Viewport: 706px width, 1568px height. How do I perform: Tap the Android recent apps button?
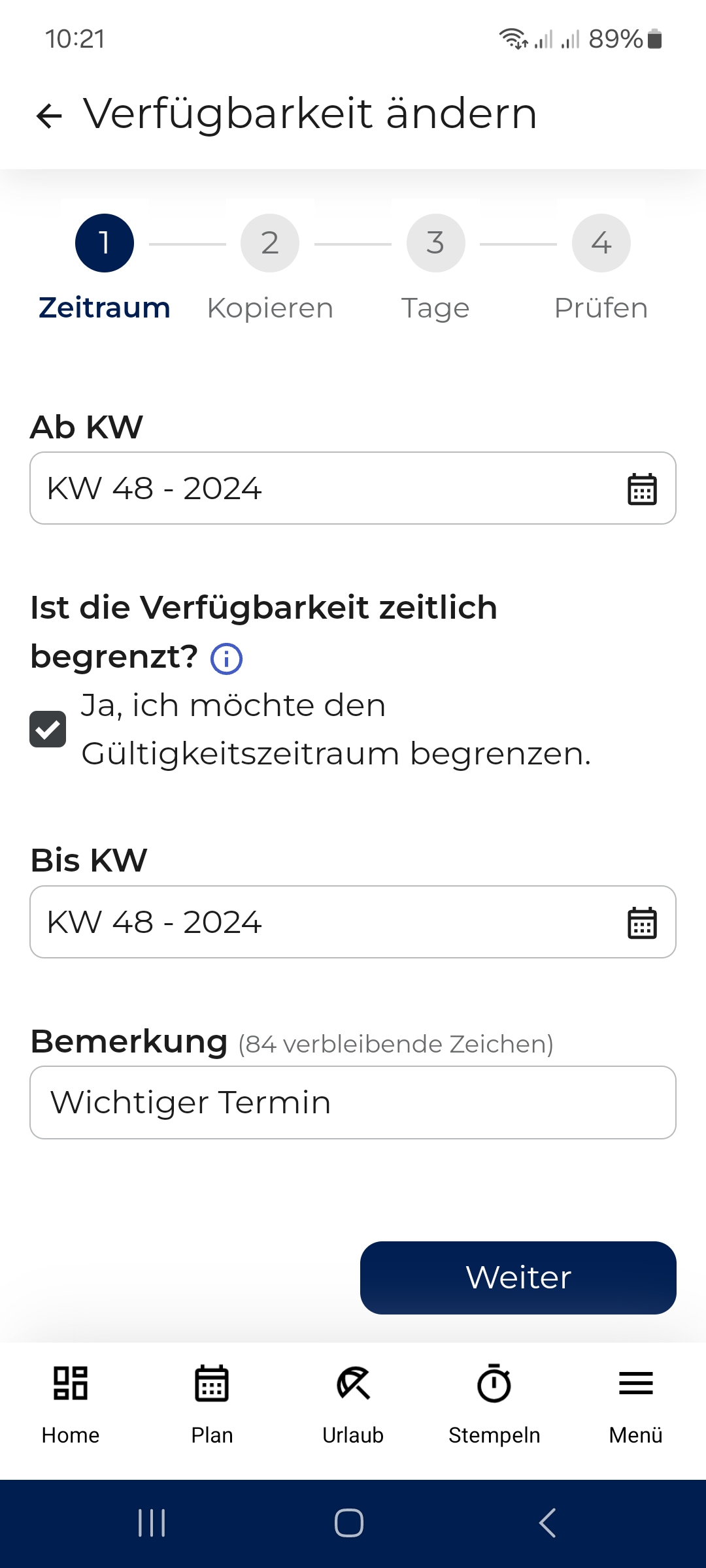[152, 1523]
